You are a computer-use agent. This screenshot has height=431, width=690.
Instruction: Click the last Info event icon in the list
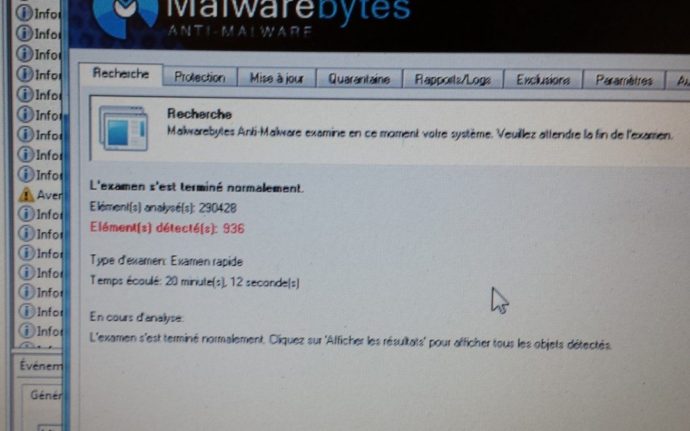27,330
